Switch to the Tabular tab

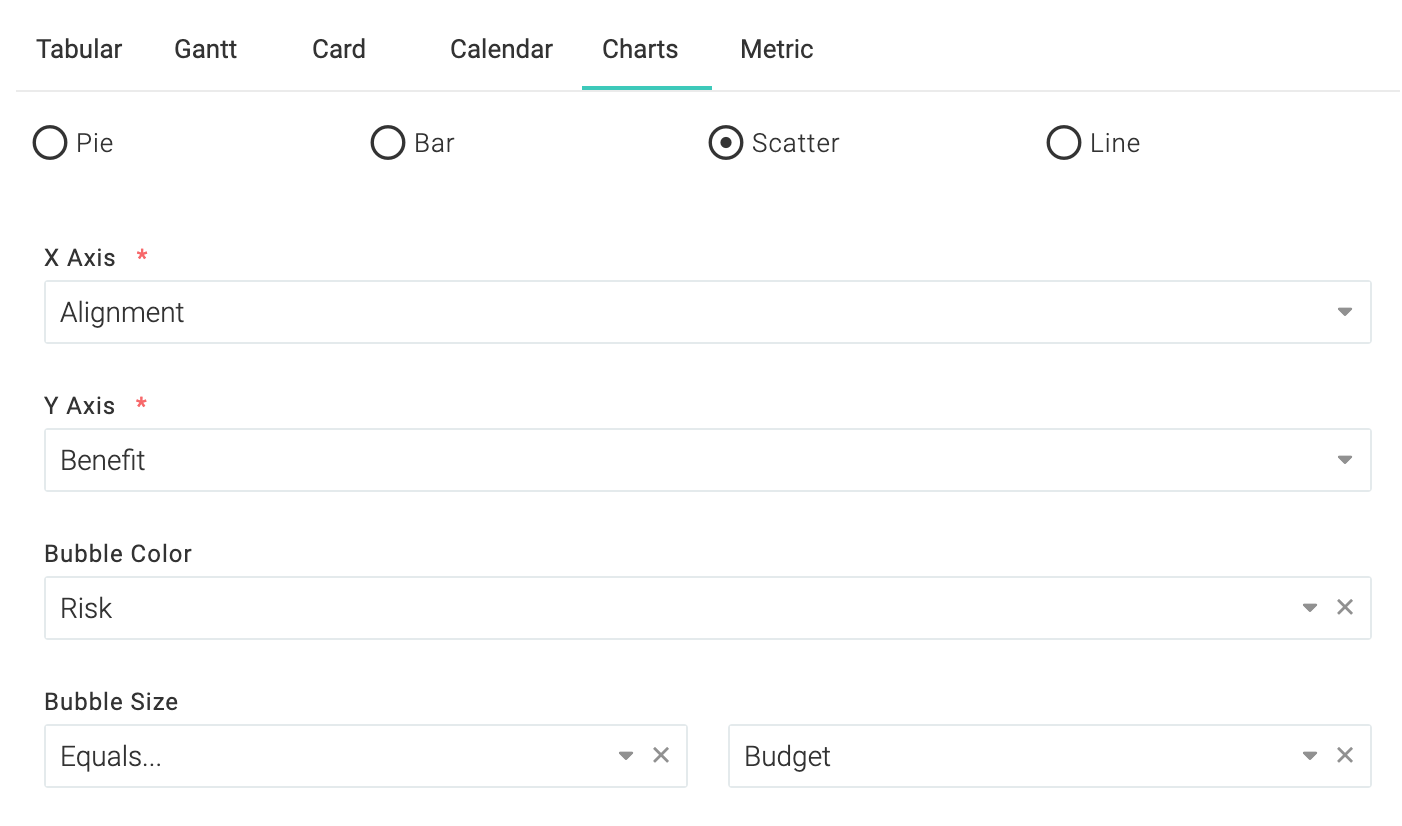pyautogui.click(x=79, y=49)
